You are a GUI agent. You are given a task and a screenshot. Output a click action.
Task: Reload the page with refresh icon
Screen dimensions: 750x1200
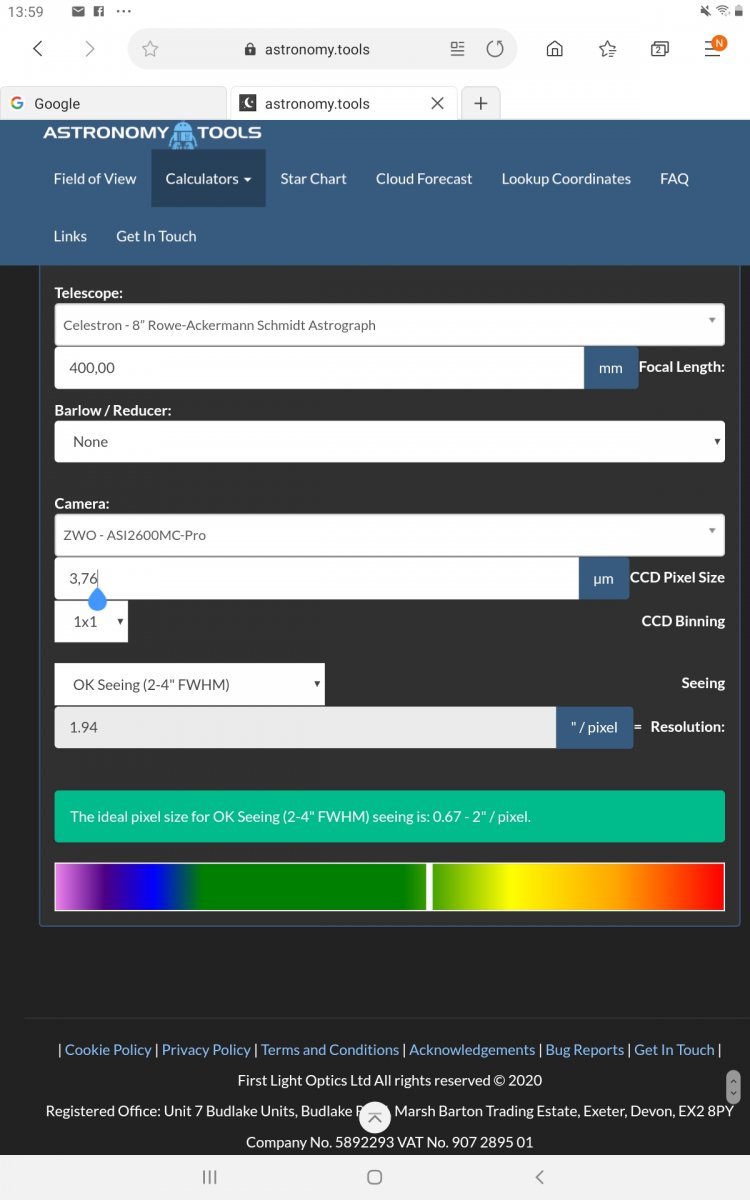(494, 49)
